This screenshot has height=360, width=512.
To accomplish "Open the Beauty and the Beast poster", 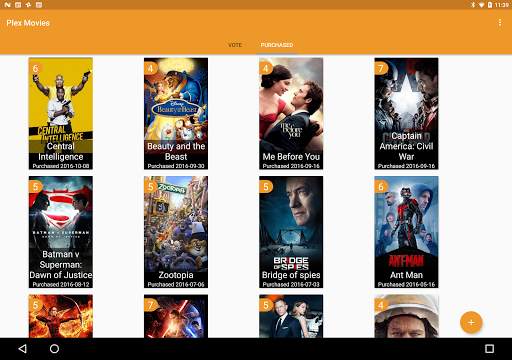I will (176, 114).
